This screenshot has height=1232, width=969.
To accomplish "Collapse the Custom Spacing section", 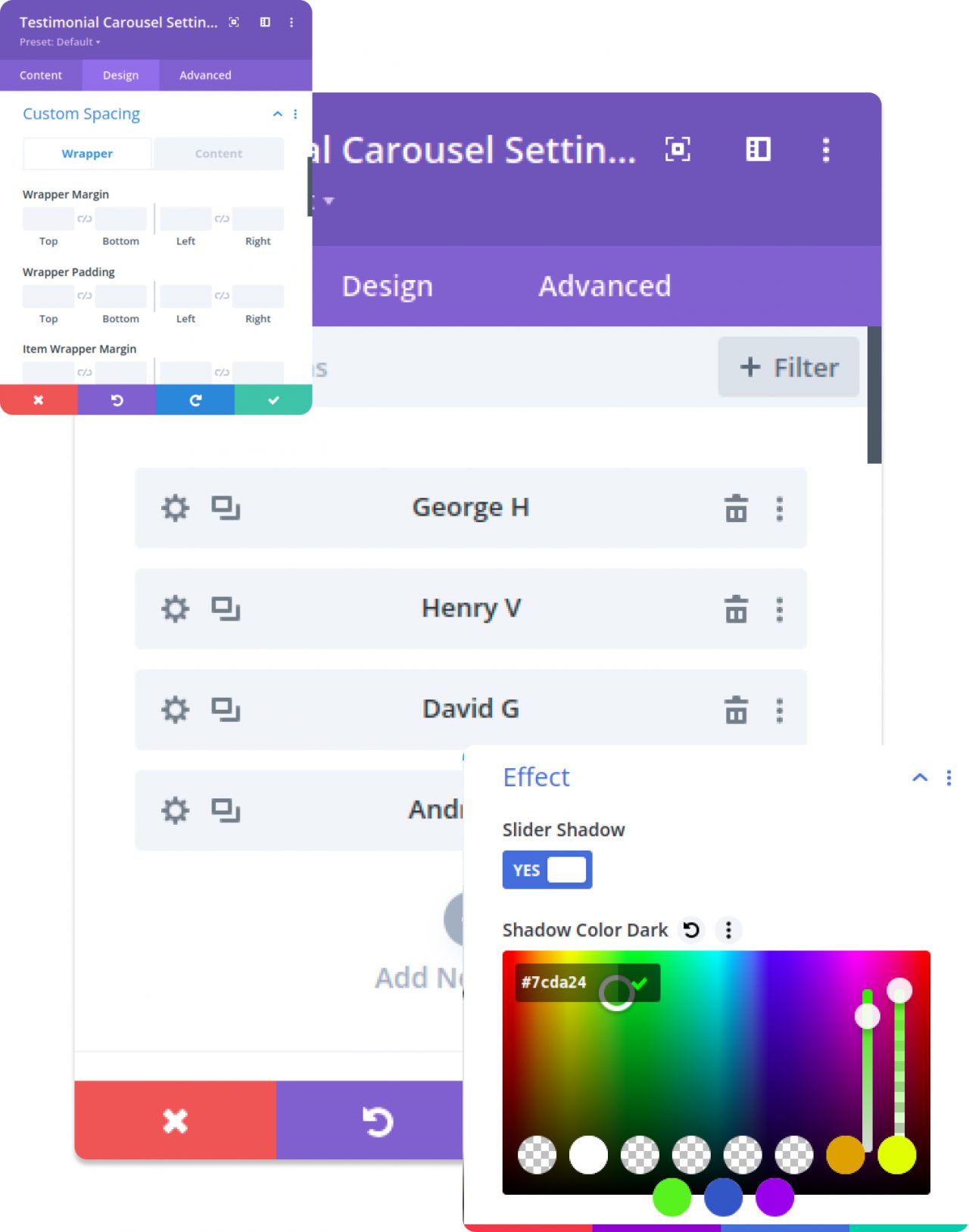I will point(277,114).
